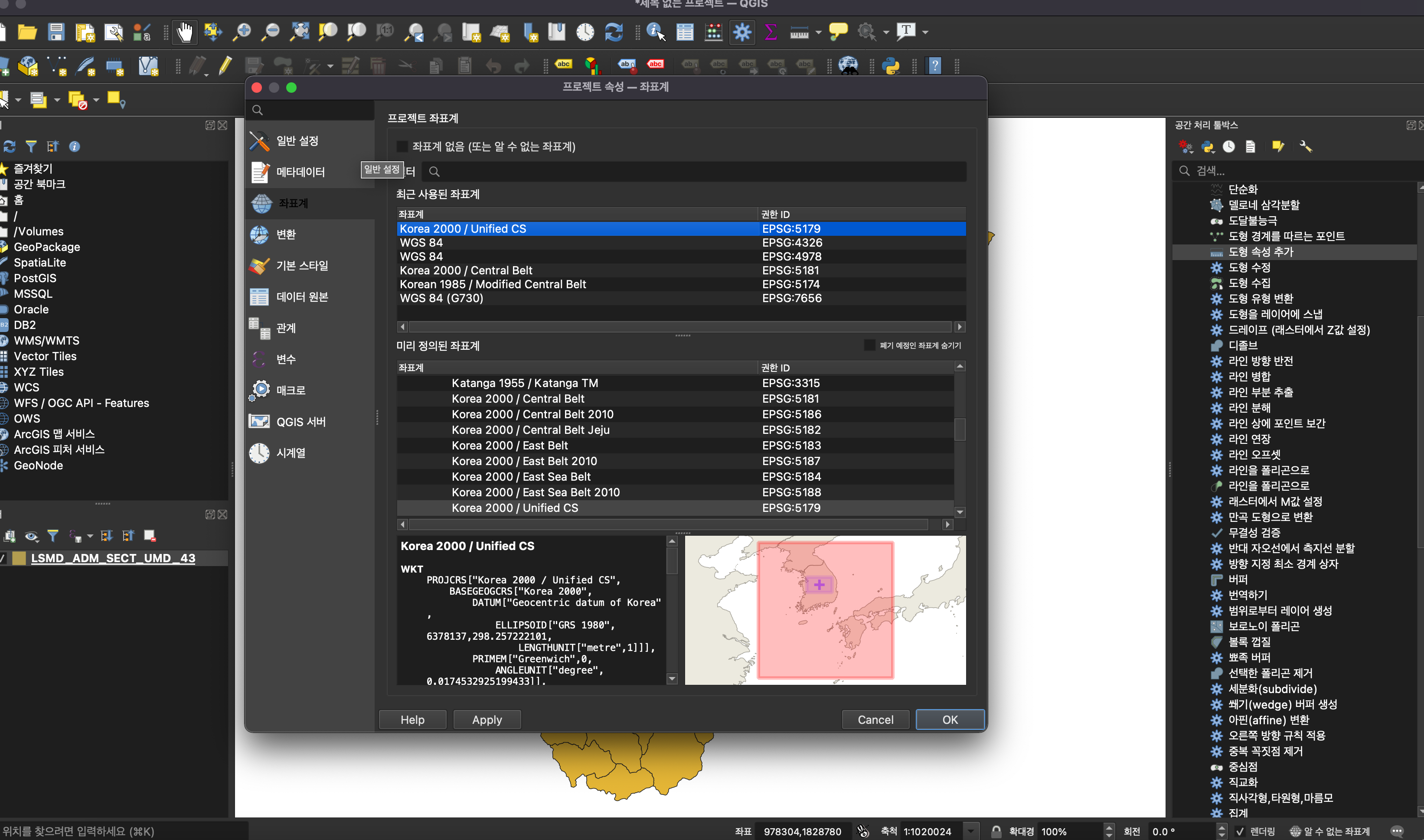Select the Pan Map hand tool
1424x840 pixels.
185,32
